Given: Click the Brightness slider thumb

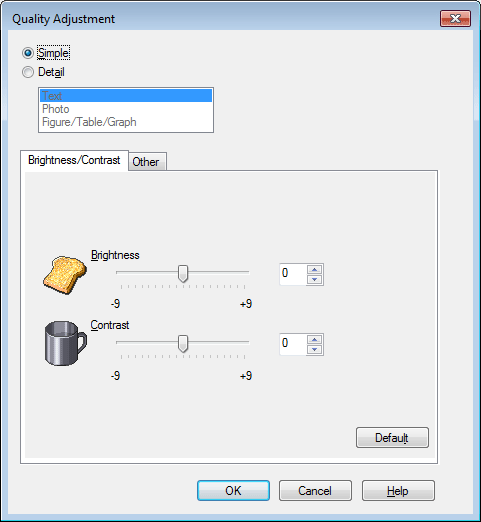Looking at the screenshot, I should (x=183, y=274).
